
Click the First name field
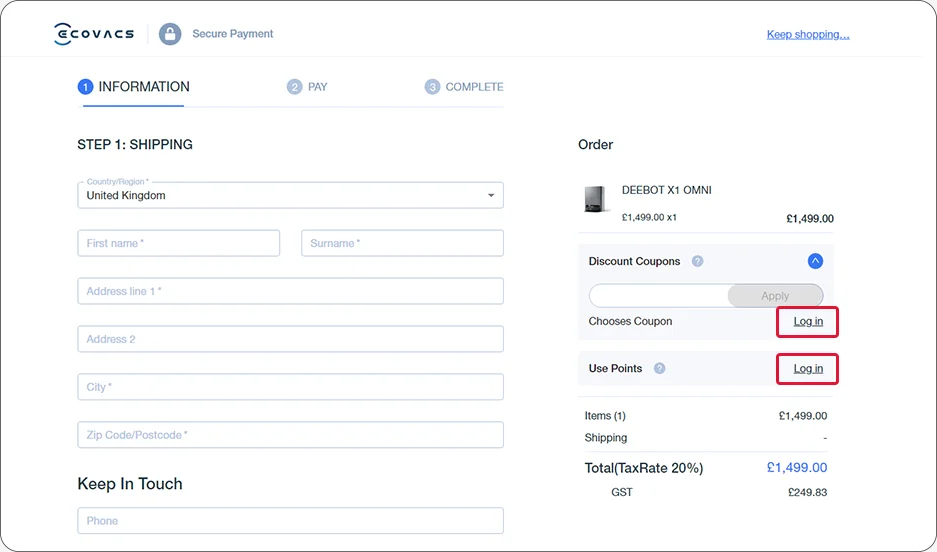[179, 243]
